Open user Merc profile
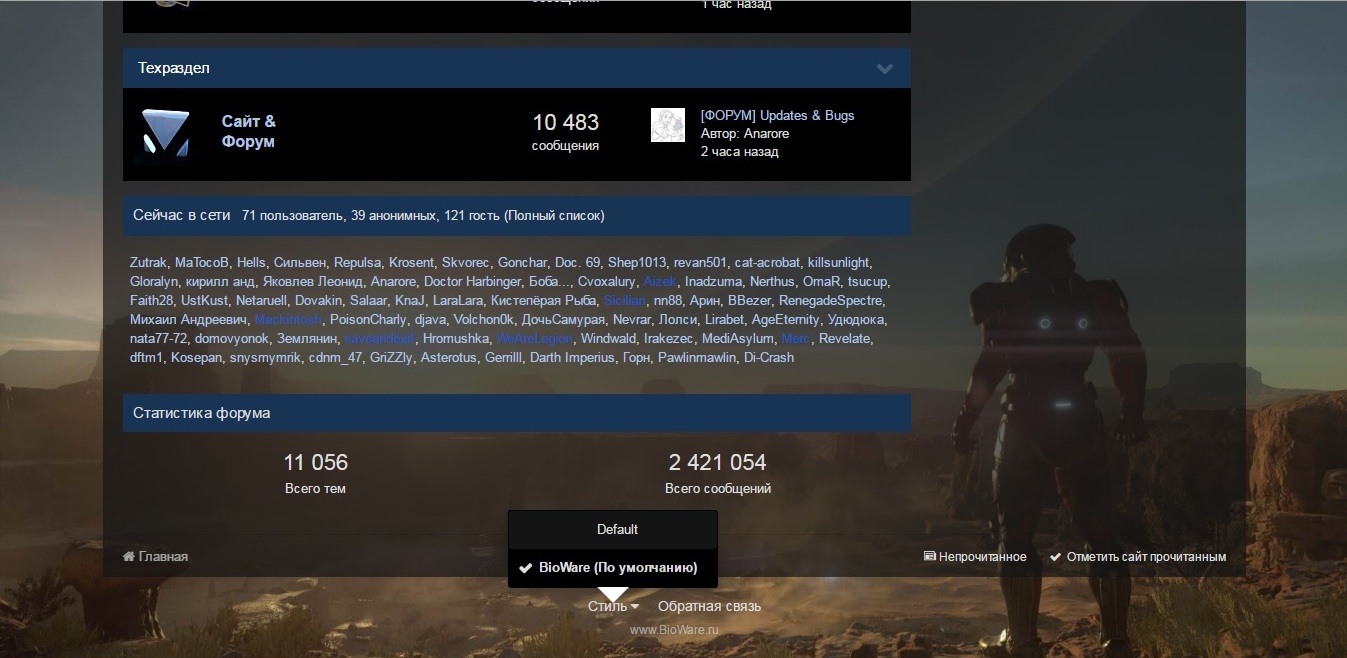This screenshot has width=1347, height=658. [795, 339]
